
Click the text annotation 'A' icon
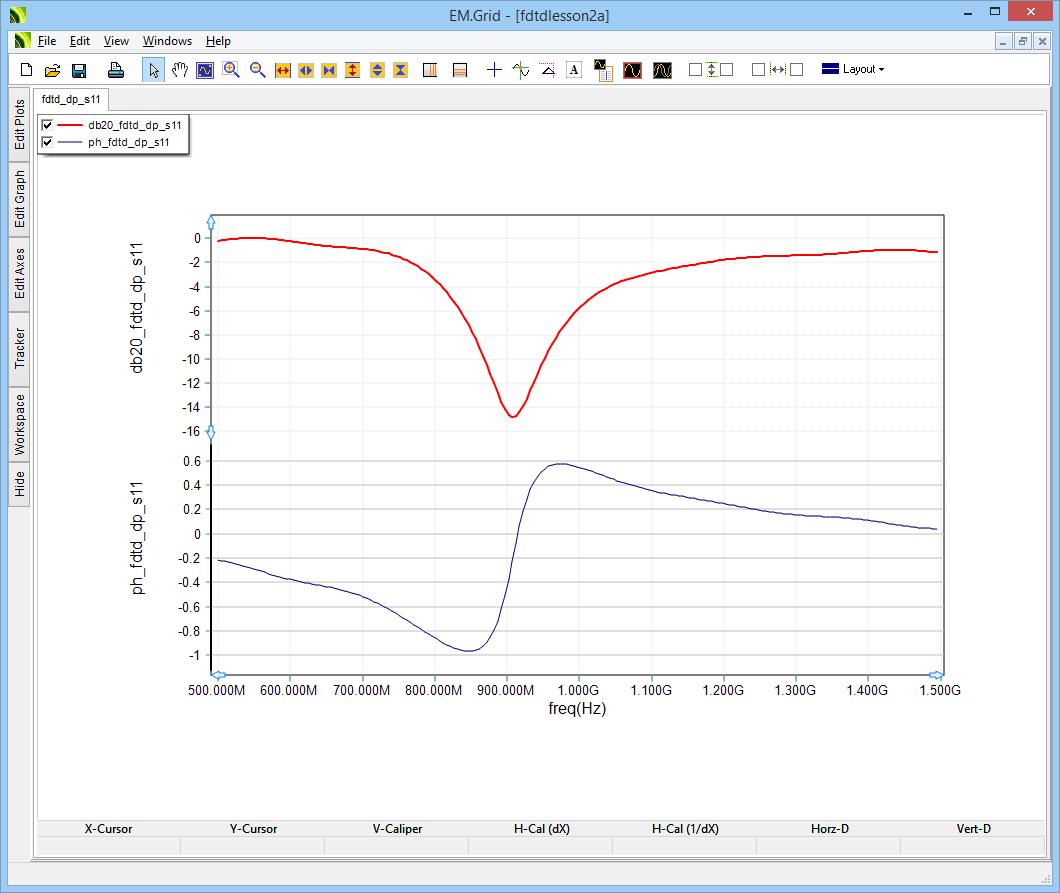[573, 70]
